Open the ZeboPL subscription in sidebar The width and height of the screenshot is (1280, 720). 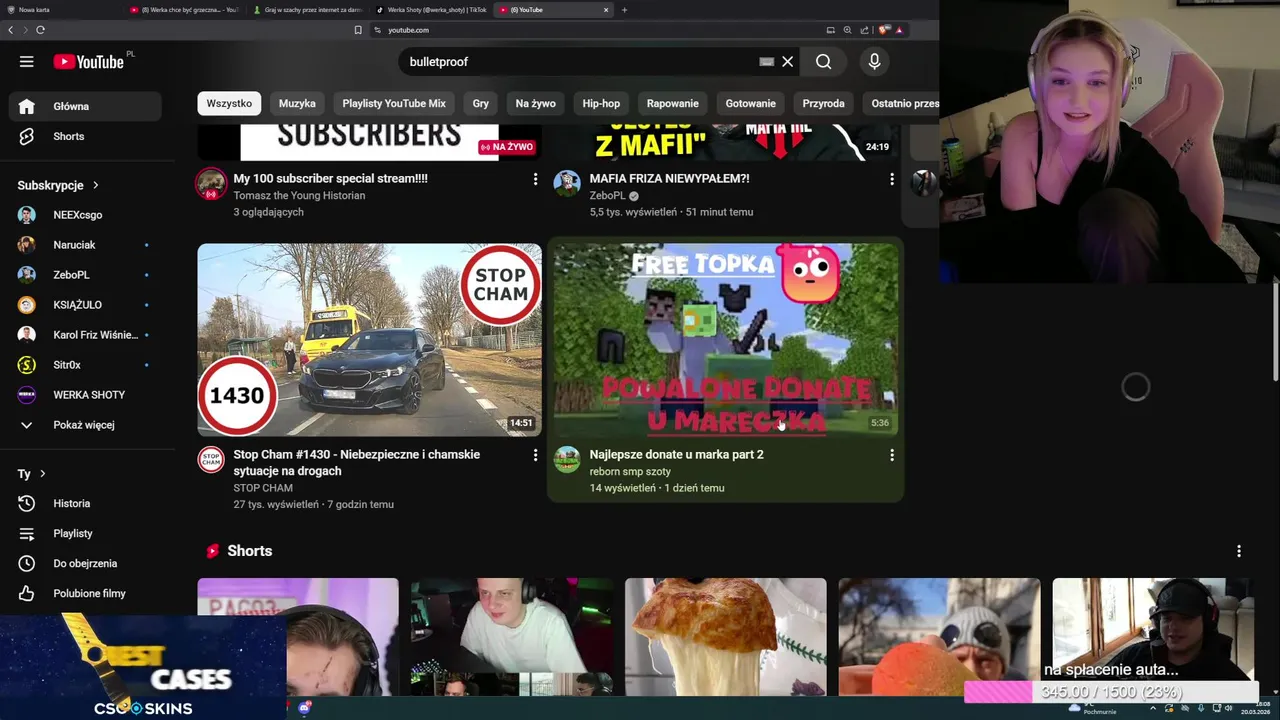click(85, 275)
